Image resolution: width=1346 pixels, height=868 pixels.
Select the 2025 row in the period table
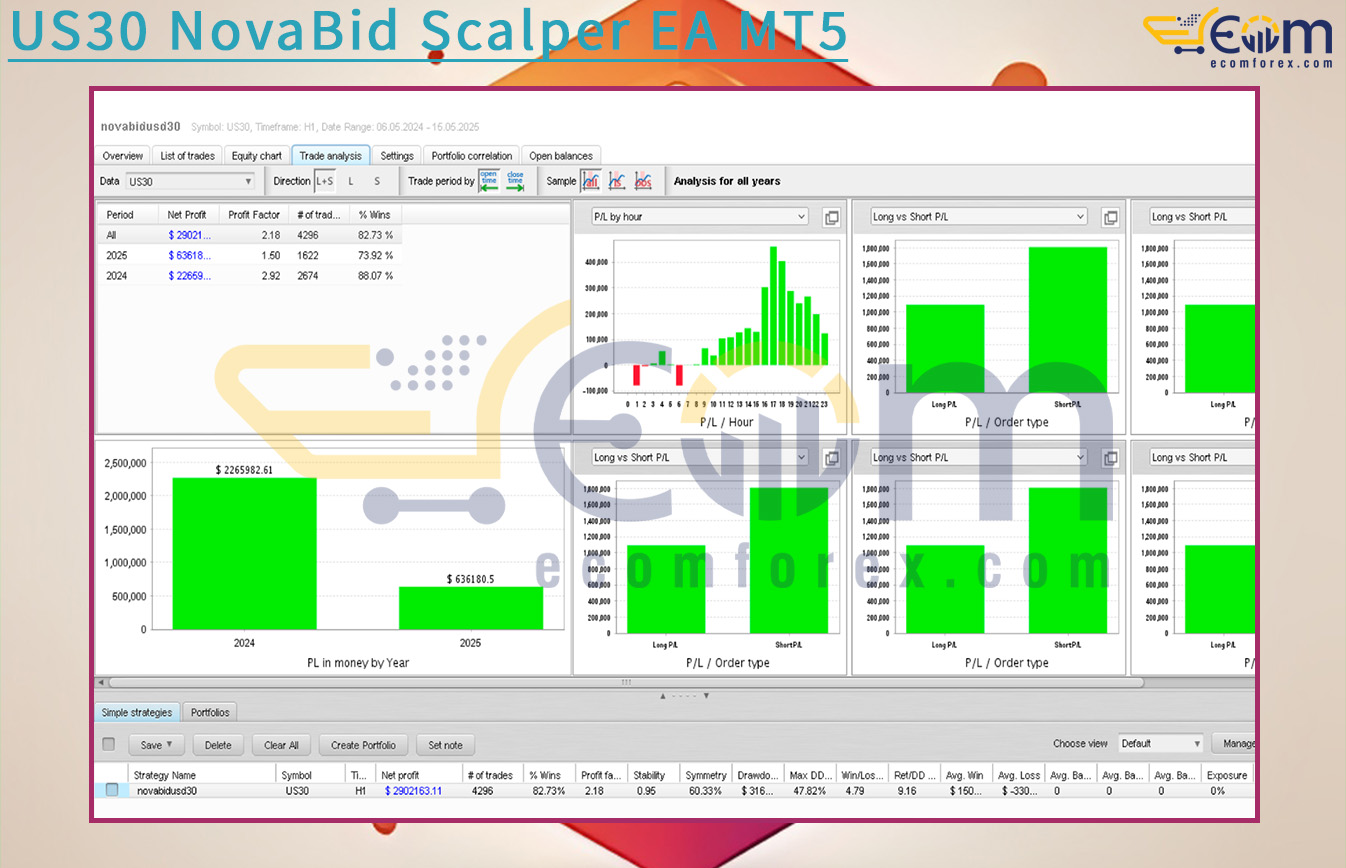tap(249, 255)
